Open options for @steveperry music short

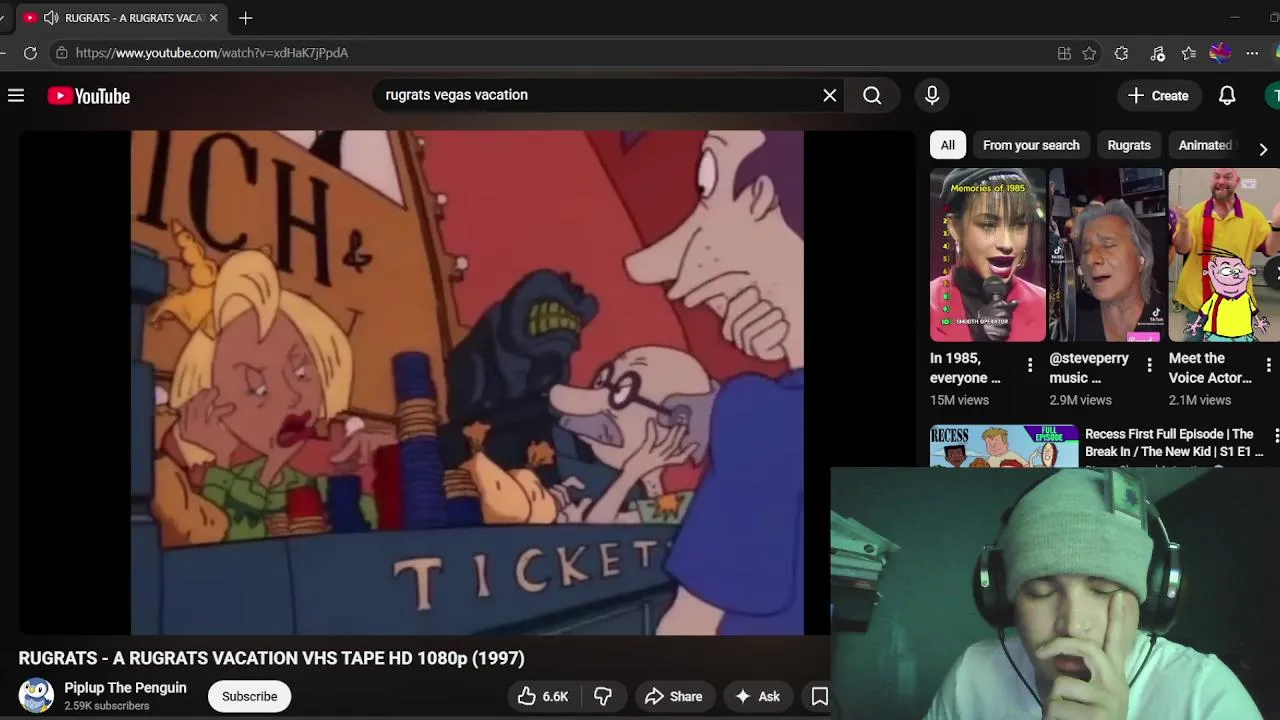1149,366
